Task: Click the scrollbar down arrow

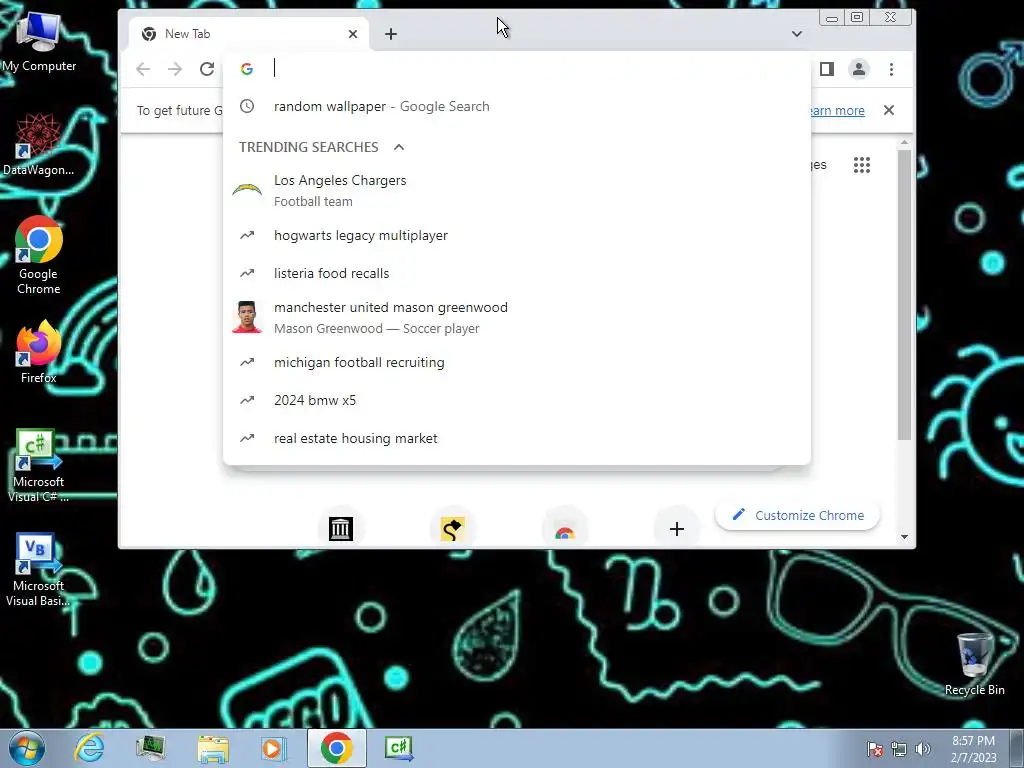Action: coord(904,537)
